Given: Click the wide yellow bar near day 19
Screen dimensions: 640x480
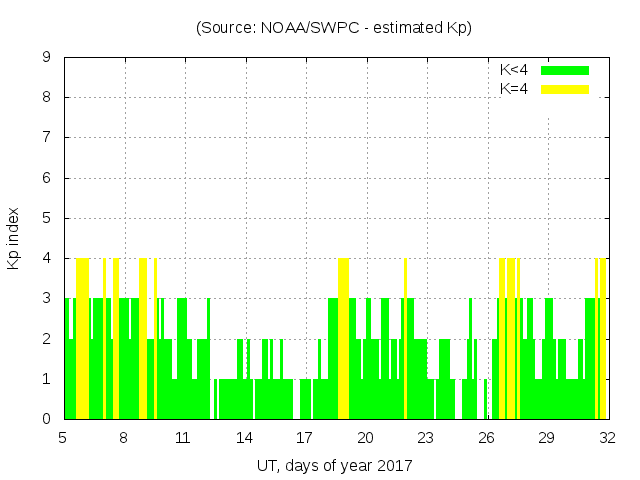Looking at the screenshot, I should coord(343,340).
